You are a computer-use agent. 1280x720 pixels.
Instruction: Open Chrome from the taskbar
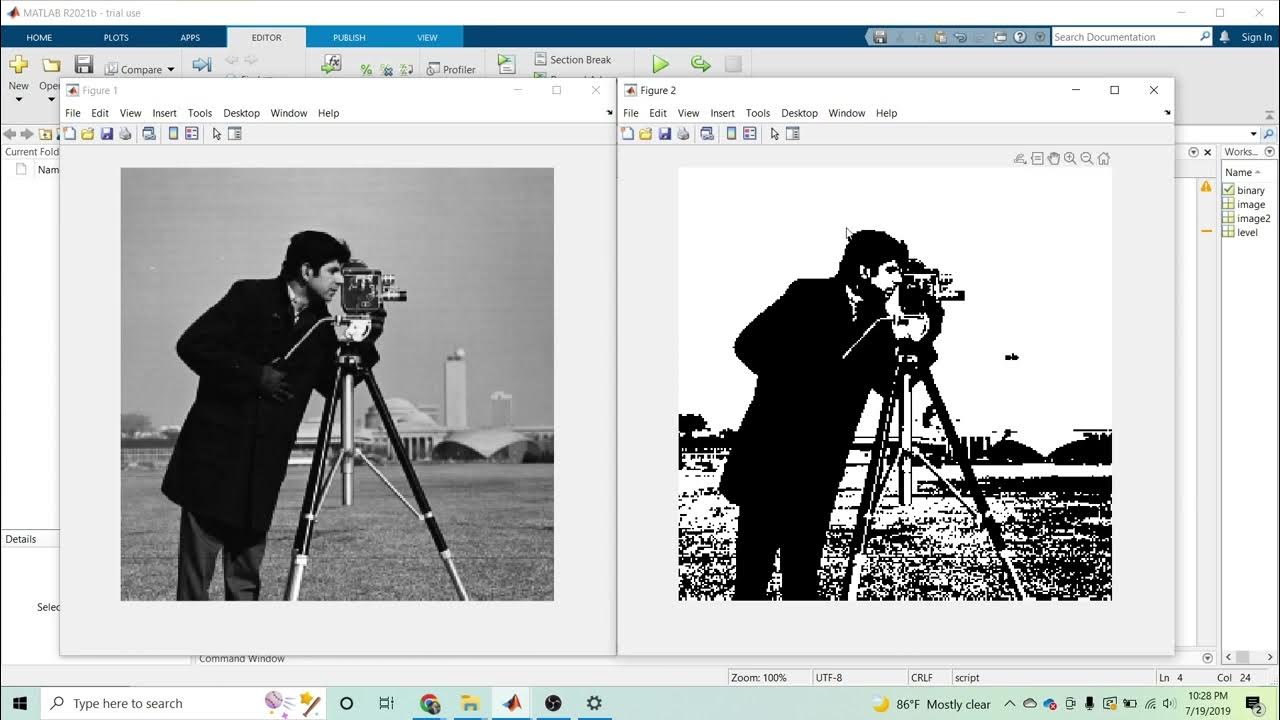pyautogui.click(x=430, y=703)
